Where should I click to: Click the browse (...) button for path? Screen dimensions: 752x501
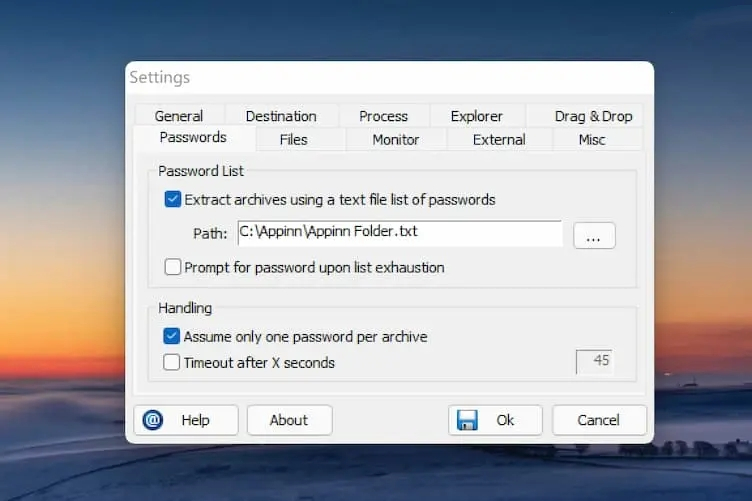coord(594,235)
